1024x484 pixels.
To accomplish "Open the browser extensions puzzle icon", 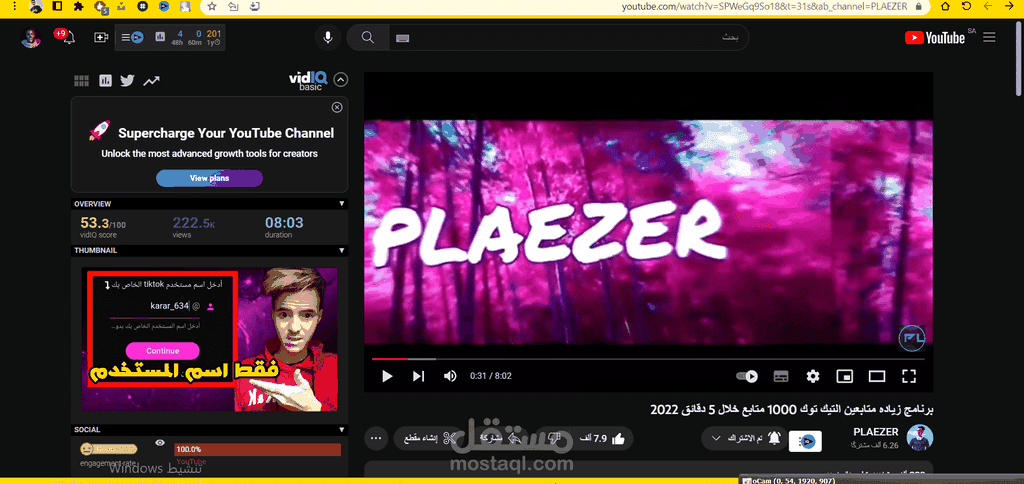I will (x=79, y=7).
